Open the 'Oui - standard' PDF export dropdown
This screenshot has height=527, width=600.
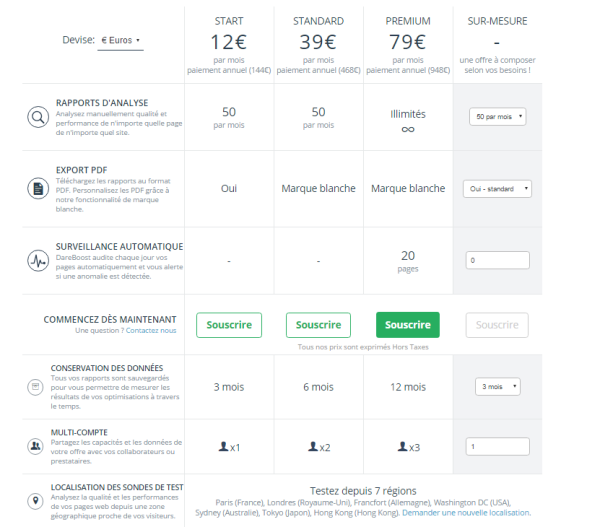[497, 188]
